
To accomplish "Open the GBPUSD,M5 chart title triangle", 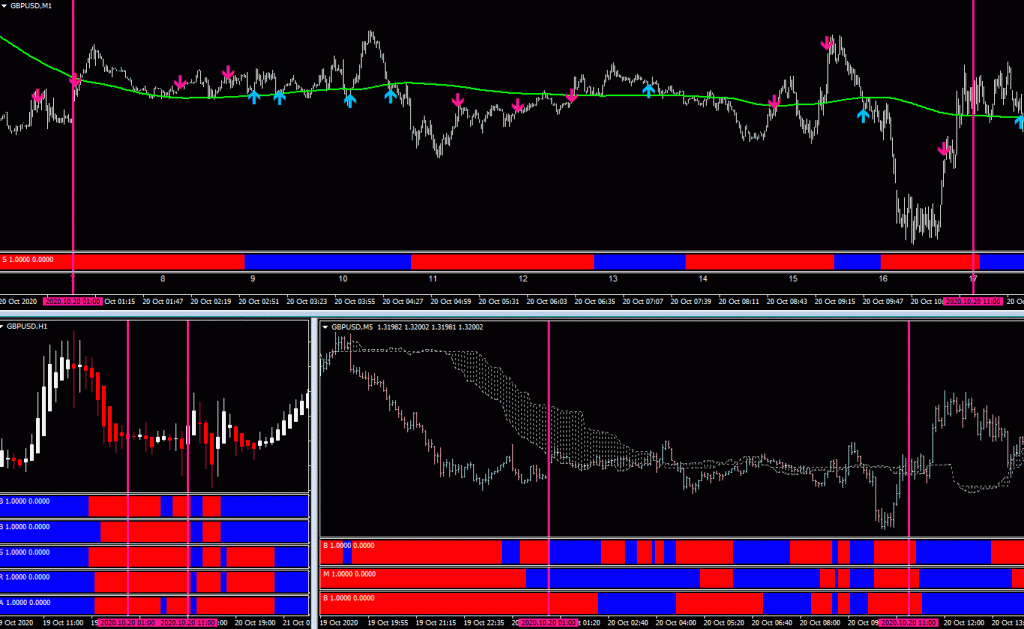I will 325,327.
